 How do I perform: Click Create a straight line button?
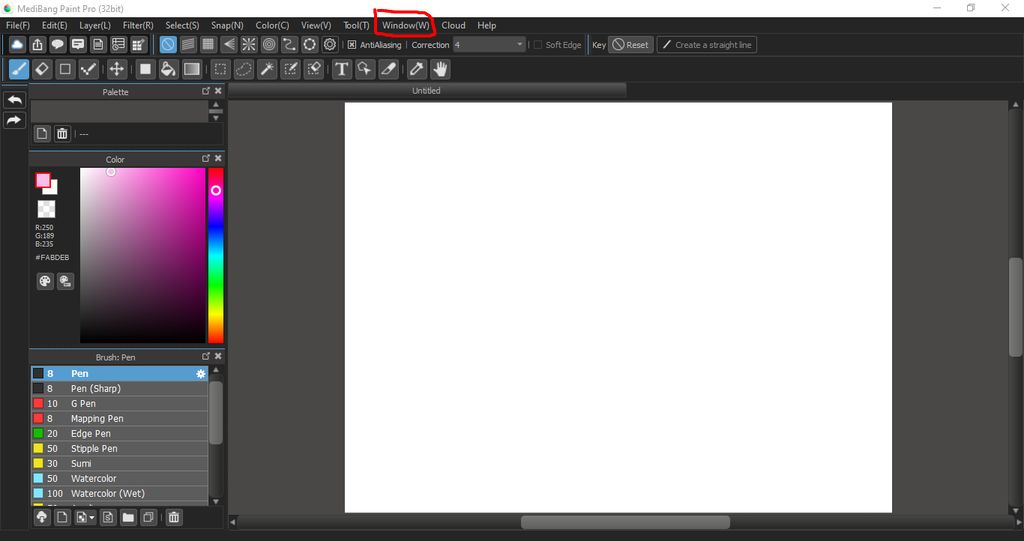point(707,44)
